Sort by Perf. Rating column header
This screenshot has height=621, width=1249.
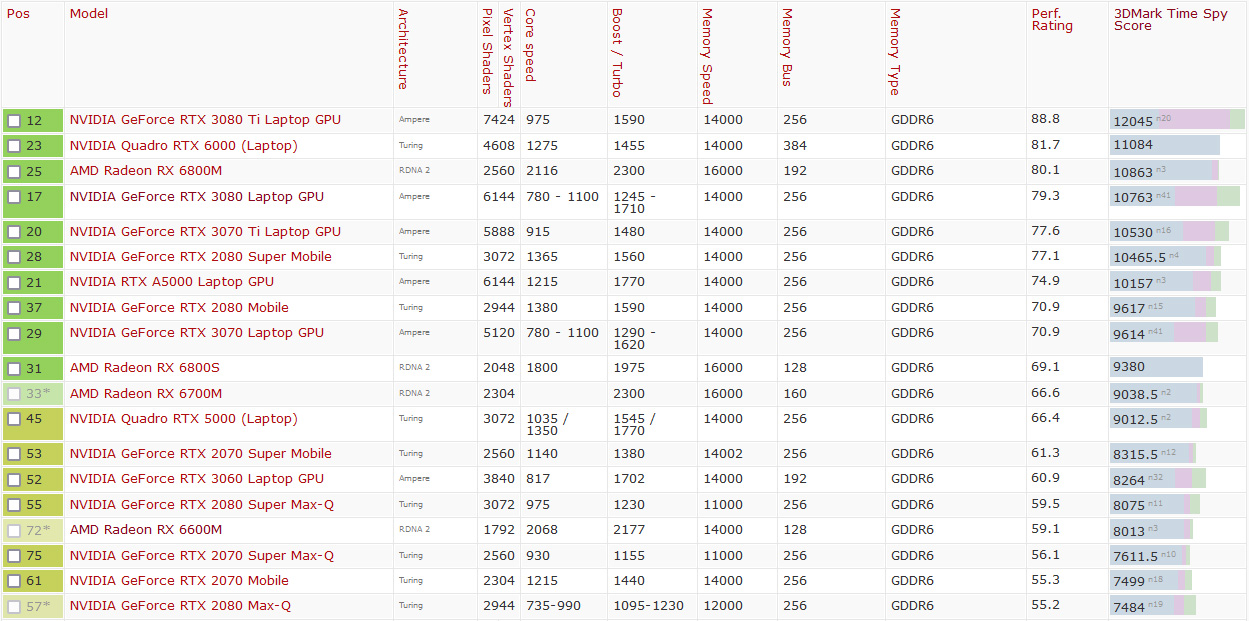(1051, 20)
